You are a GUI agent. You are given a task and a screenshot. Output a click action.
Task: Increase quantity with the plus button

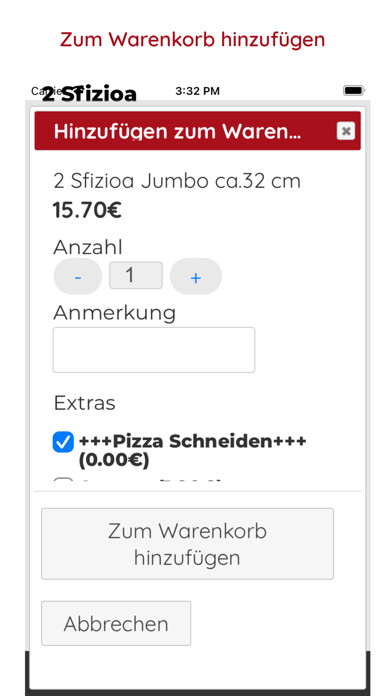(x=196, y=277)
